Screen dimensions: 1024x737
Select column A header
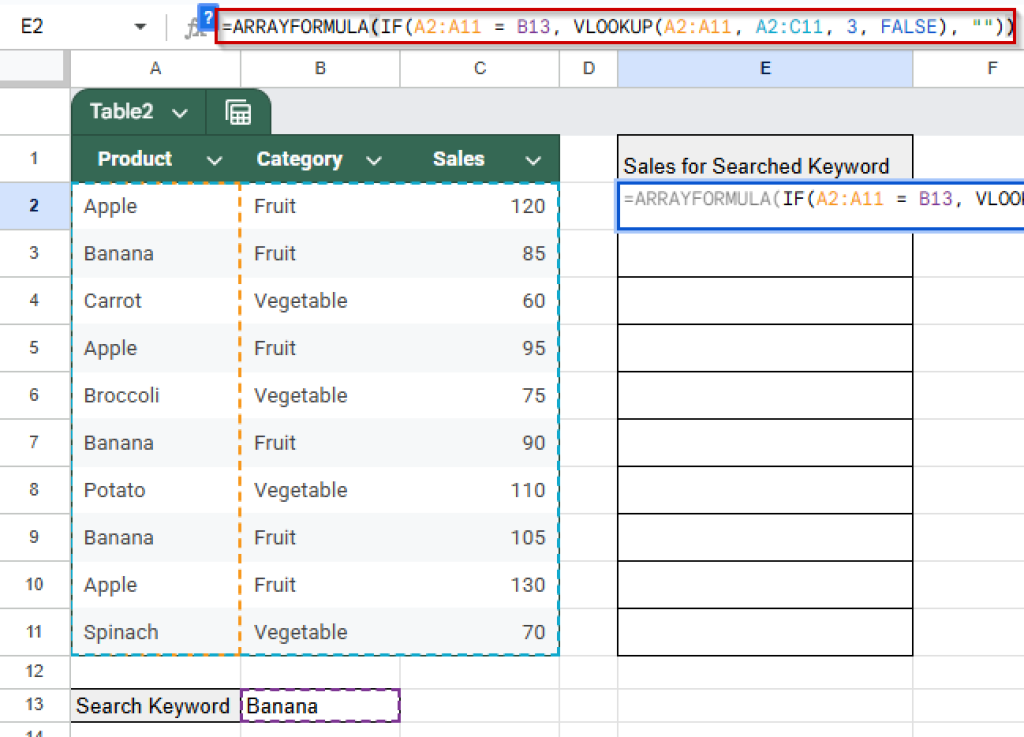[155, 68]
